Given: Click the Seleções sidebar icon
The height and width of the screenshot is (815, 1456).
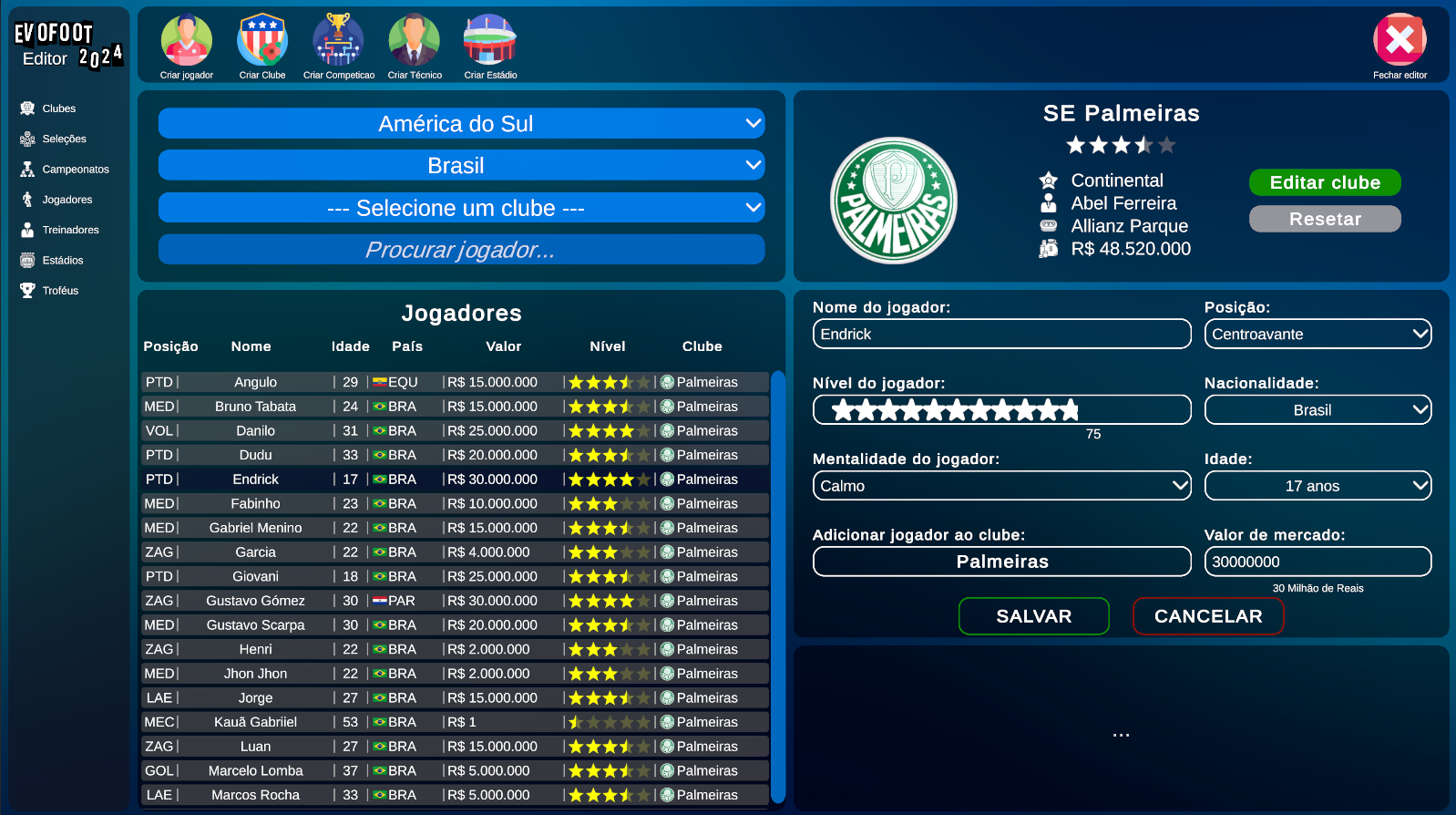Looking at the screenshot, I should click(x=27, y=139).
